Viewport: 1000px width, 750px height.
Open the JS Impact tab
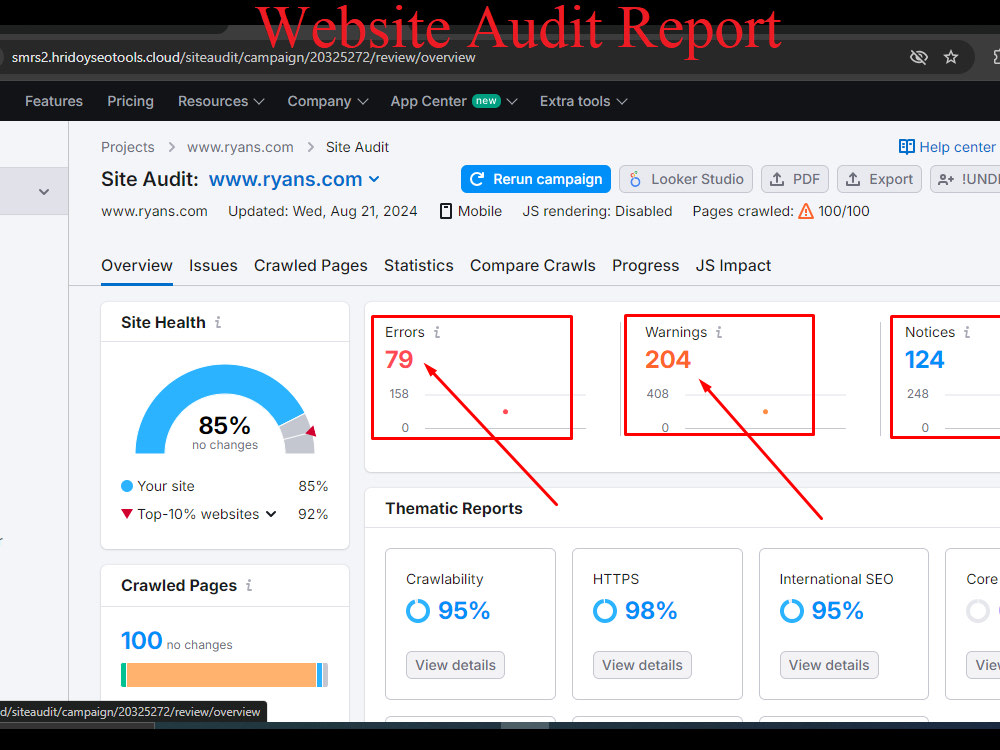(x=733, y=265)
